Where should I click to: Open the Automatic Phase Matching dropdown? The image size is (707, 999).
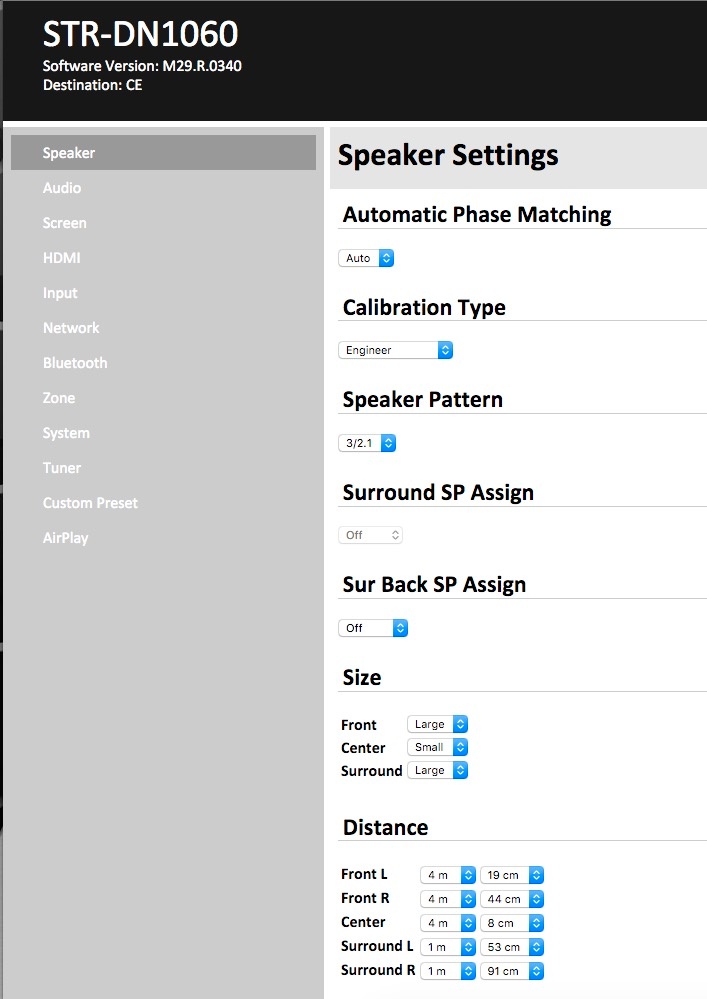pos(366,258)
